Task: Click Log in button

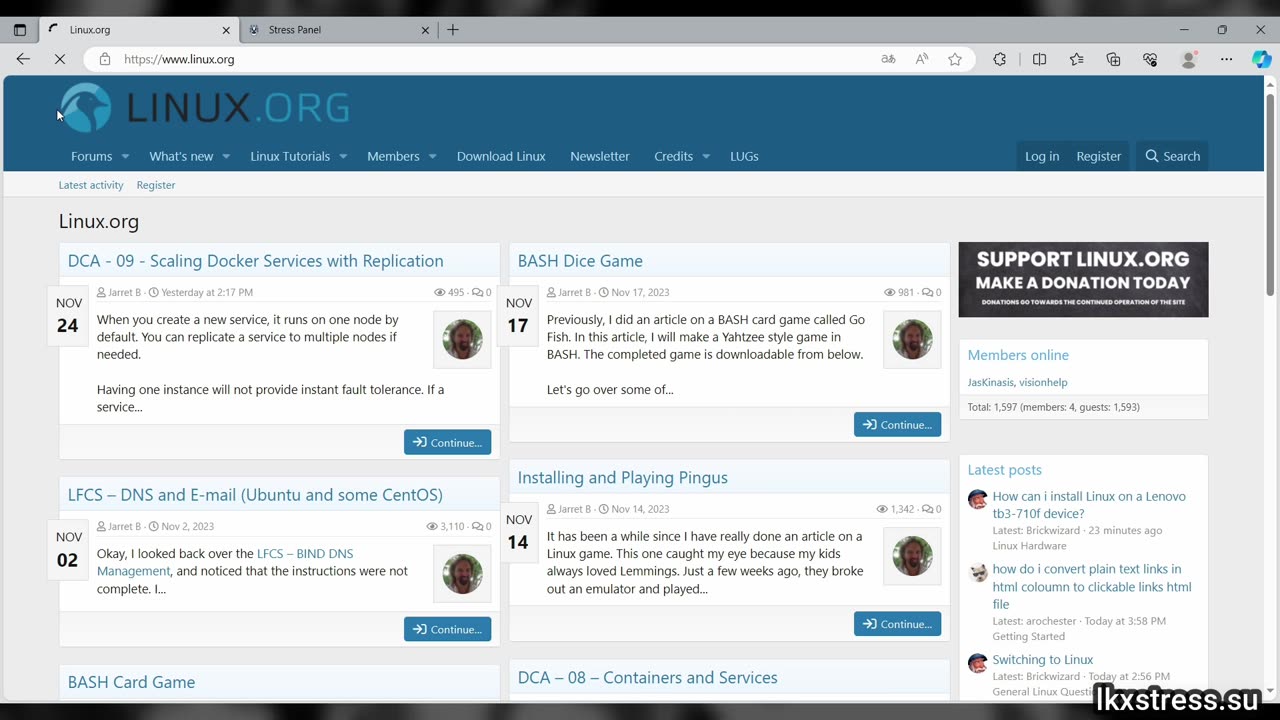Action: pos(1042,156)
